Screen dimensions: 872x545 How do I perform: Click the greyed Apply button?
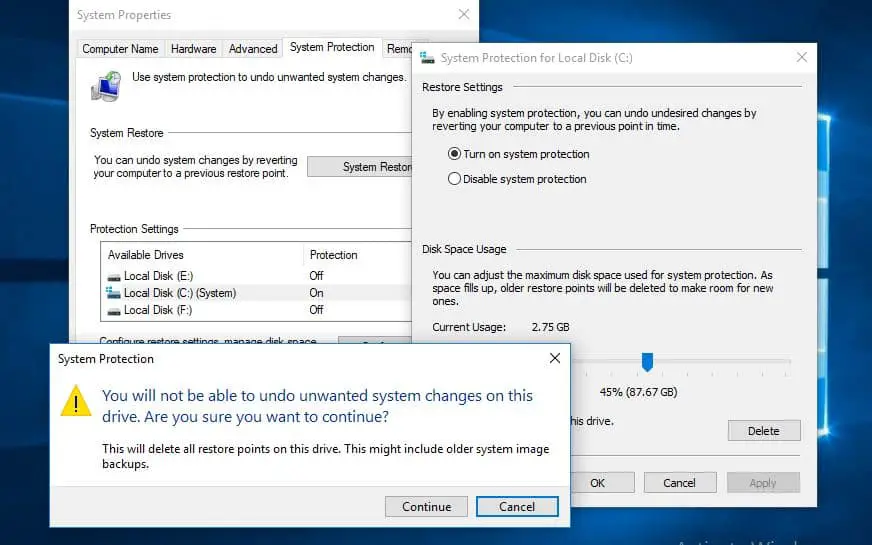(763, 483)
